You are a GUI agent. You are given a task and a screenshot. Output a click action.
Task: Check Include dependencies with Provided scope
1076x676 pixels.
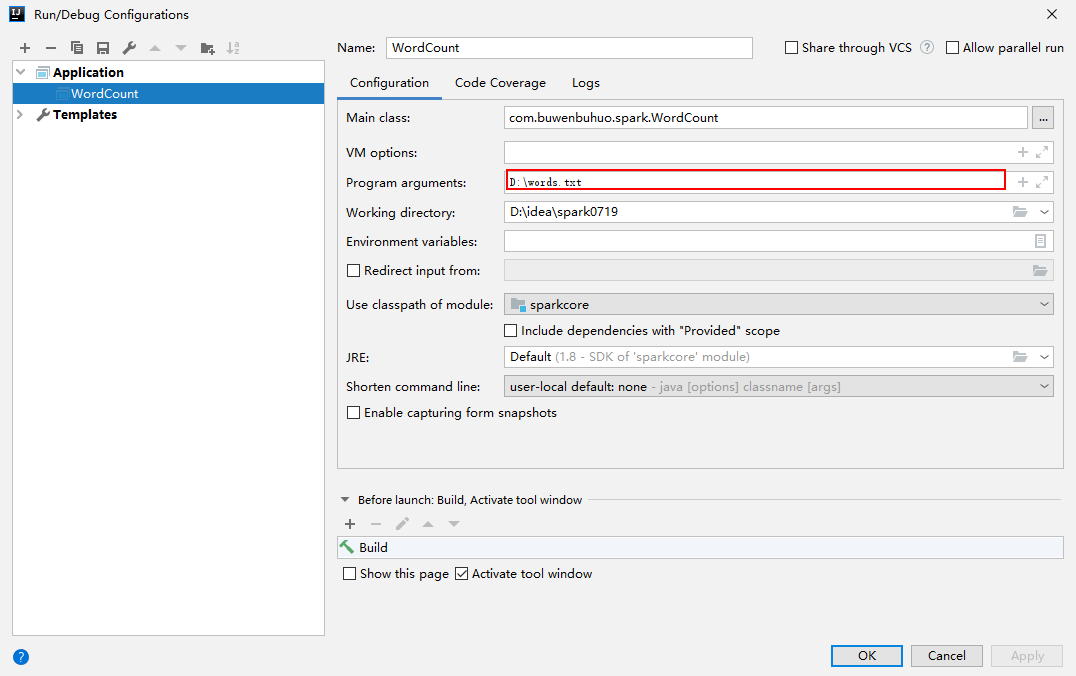coord(511,331)
